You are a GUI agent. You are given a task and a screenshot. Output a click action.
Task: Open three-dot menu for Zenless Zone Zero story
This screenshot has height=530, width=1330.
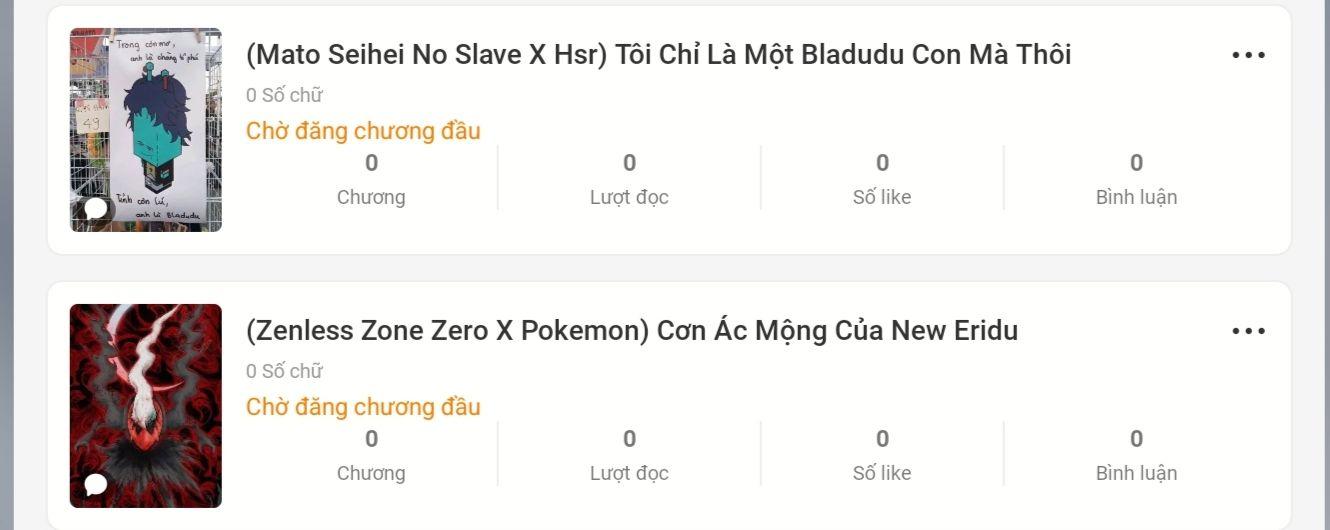click(1248, 331)
